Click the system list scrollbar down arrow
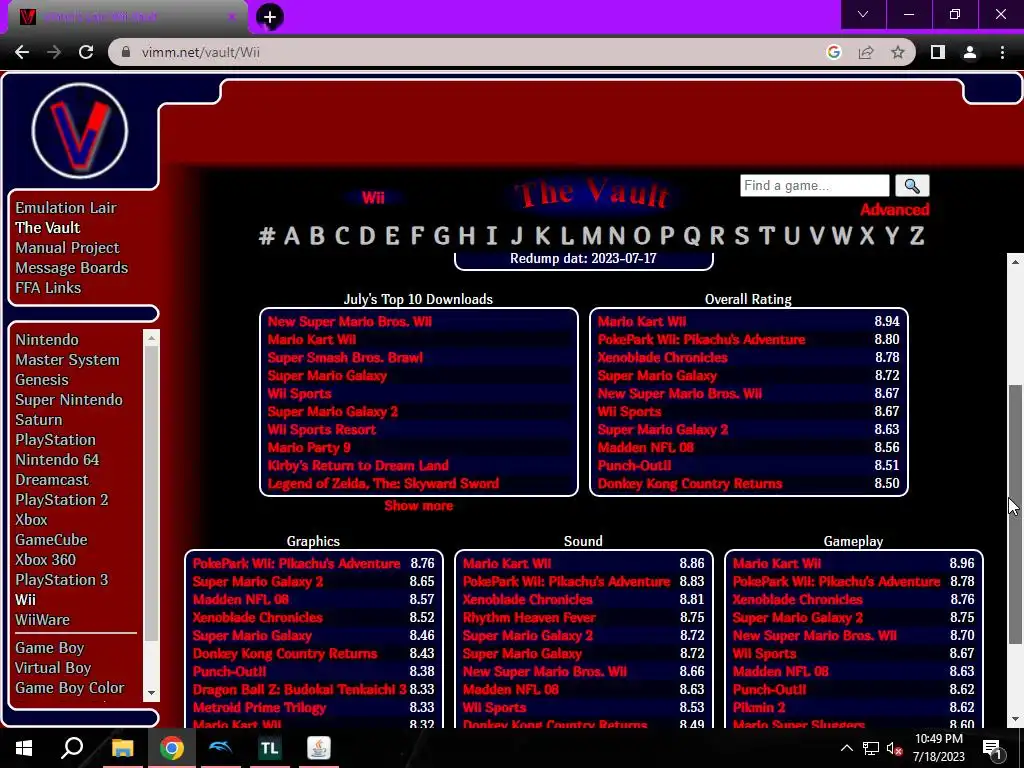Viewport: 1024px width, 768px height. point(152,693)
